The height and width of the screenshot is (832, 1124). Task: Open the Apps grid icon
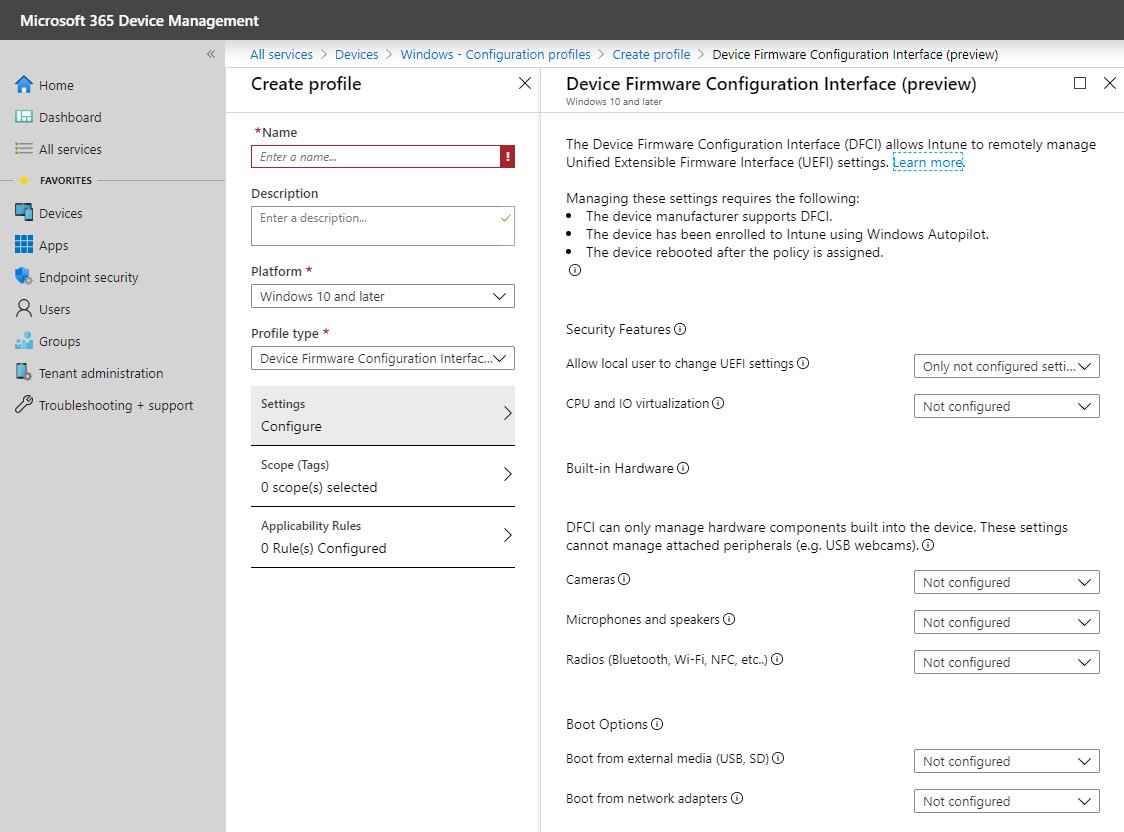24,244
